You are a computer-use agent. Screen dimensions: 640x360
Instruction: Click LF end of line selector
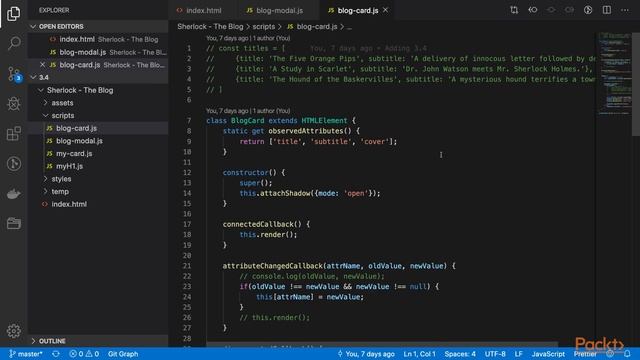pos(518,354)
